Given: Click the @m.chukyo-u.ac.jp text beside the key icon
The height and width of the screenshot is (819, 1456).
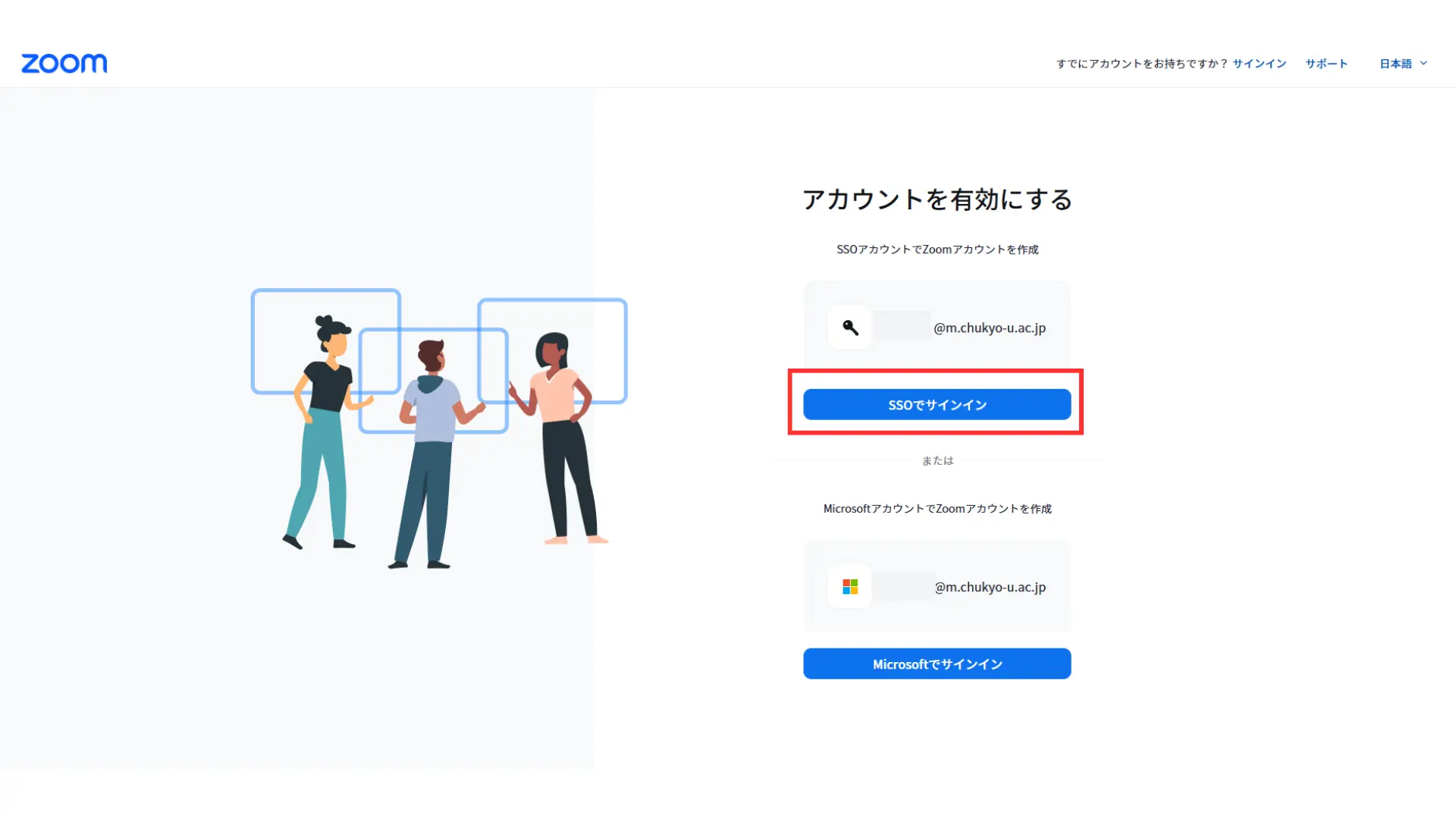Looking at the screenshot, I should point(990,328).
